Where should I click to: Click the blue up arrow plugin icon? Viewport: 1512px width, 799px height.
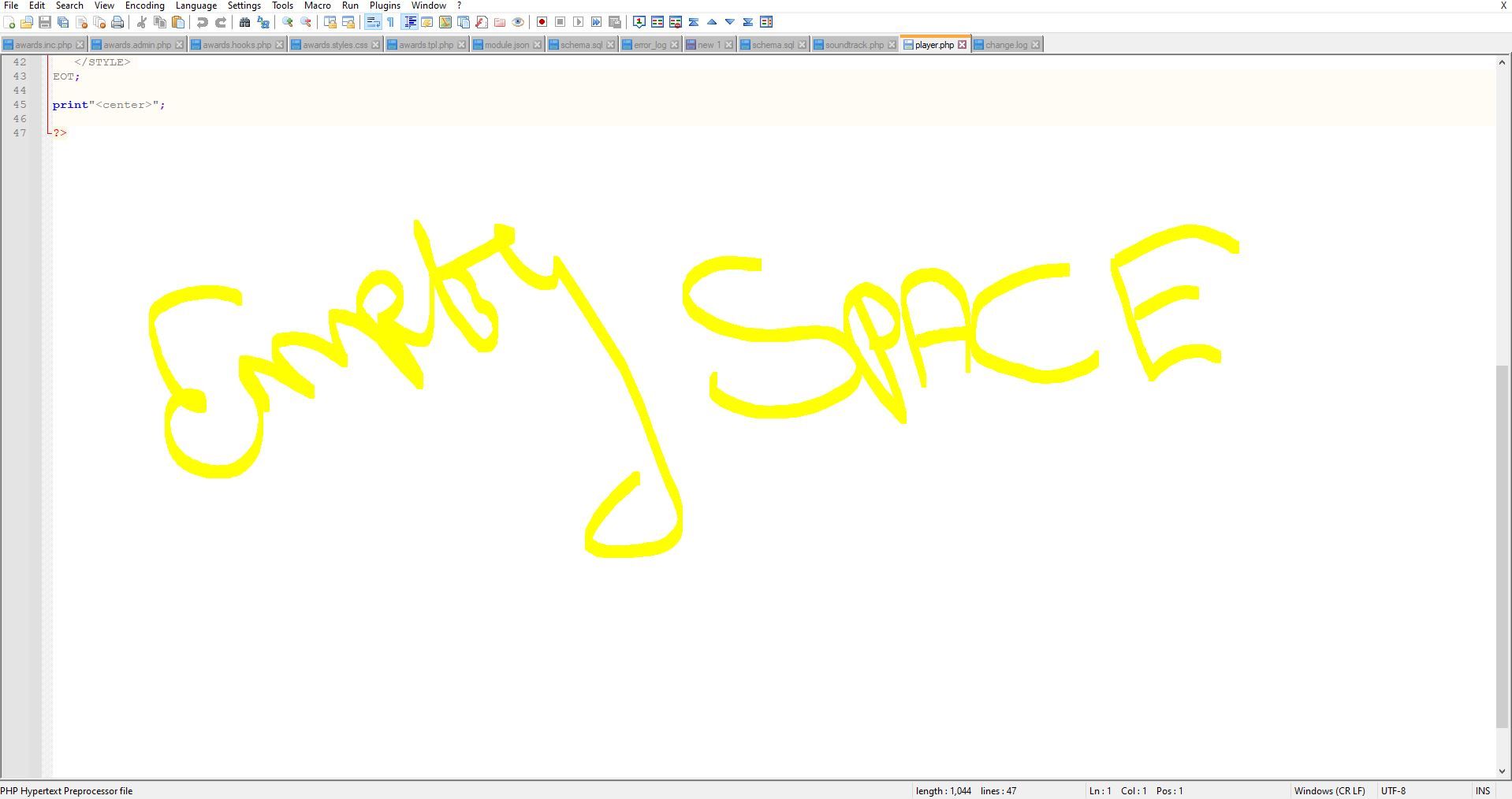[712, 22]
